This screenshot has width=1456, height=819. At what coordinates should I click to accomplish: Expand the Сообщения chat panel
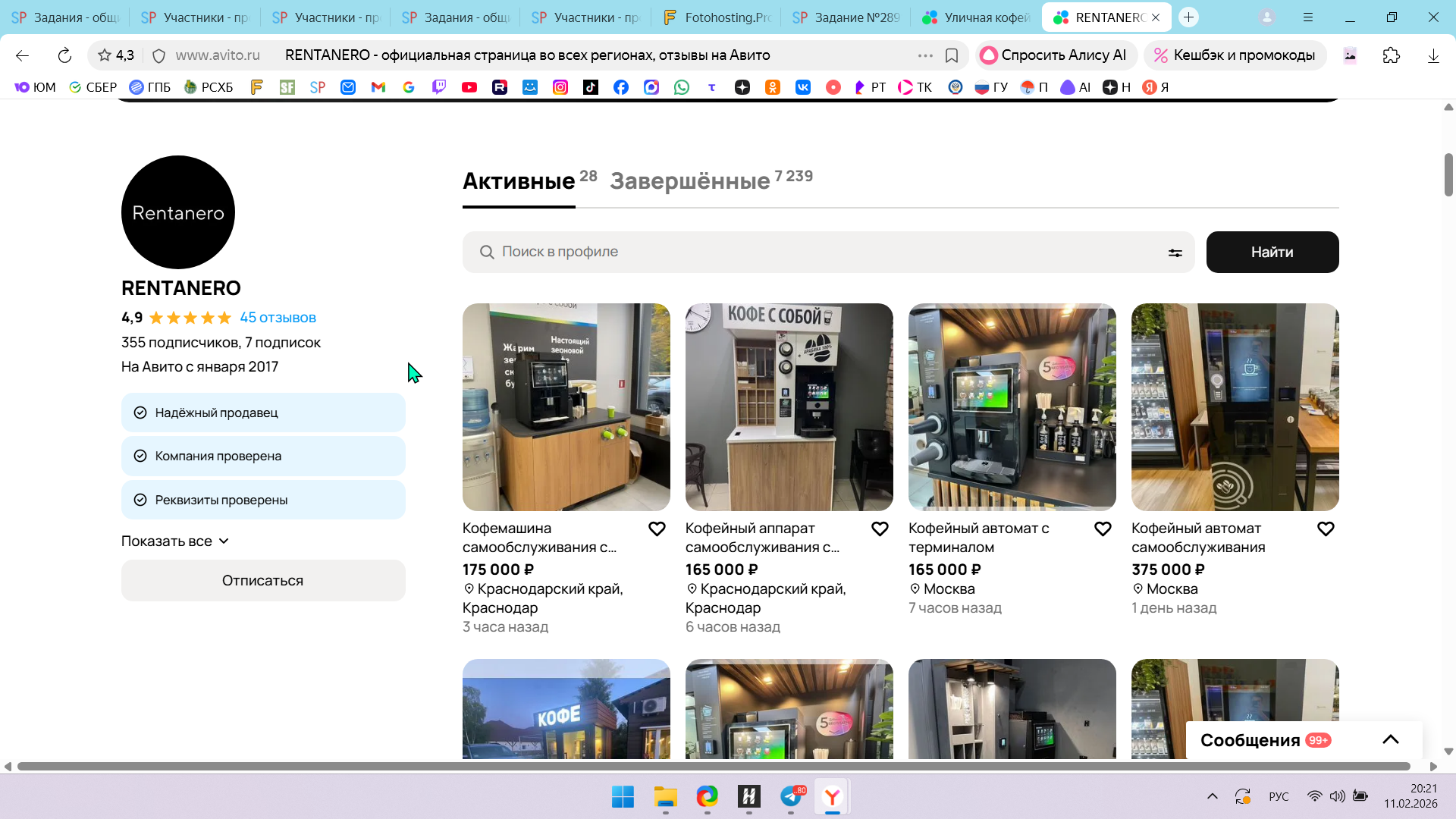click(x=1390, y=740)
